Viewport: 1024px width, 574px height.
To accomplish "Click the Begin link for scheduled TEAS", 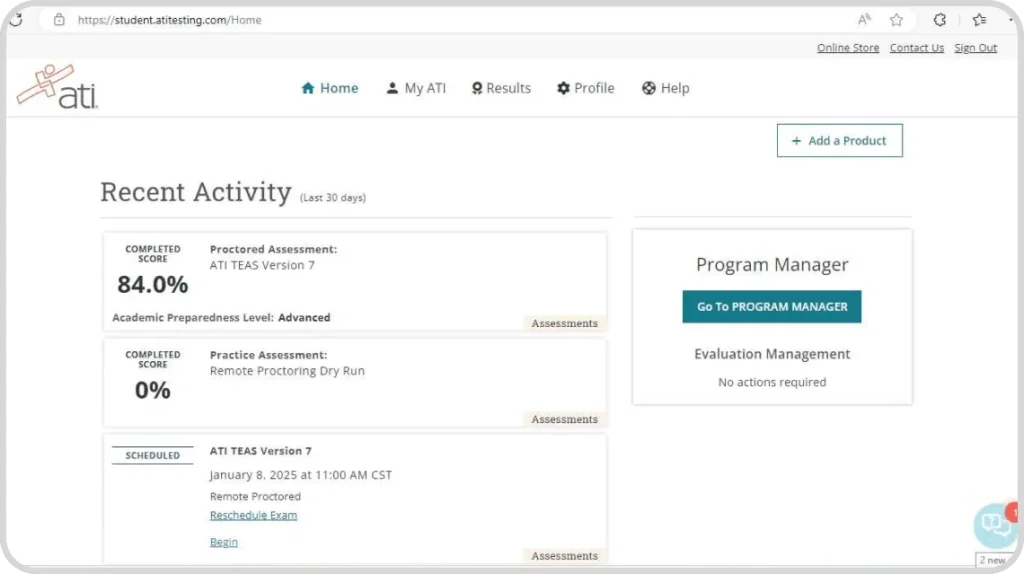I will 224,542.
